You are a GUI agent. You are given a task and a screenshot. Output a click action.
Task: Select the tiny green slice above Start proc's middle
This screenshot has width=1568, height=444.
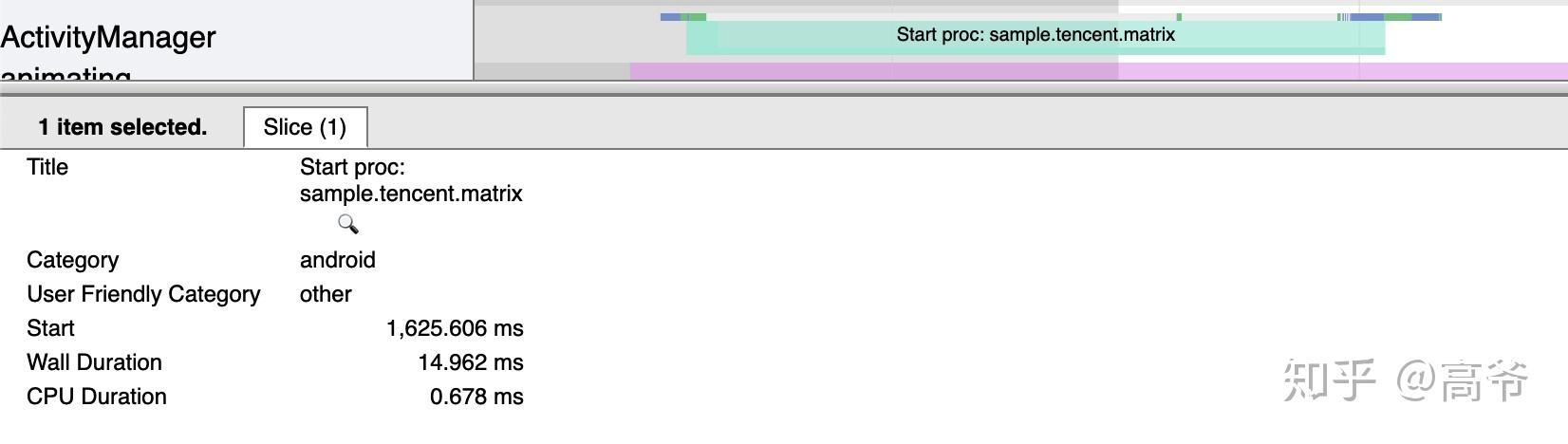click(x=1179, y=16)
